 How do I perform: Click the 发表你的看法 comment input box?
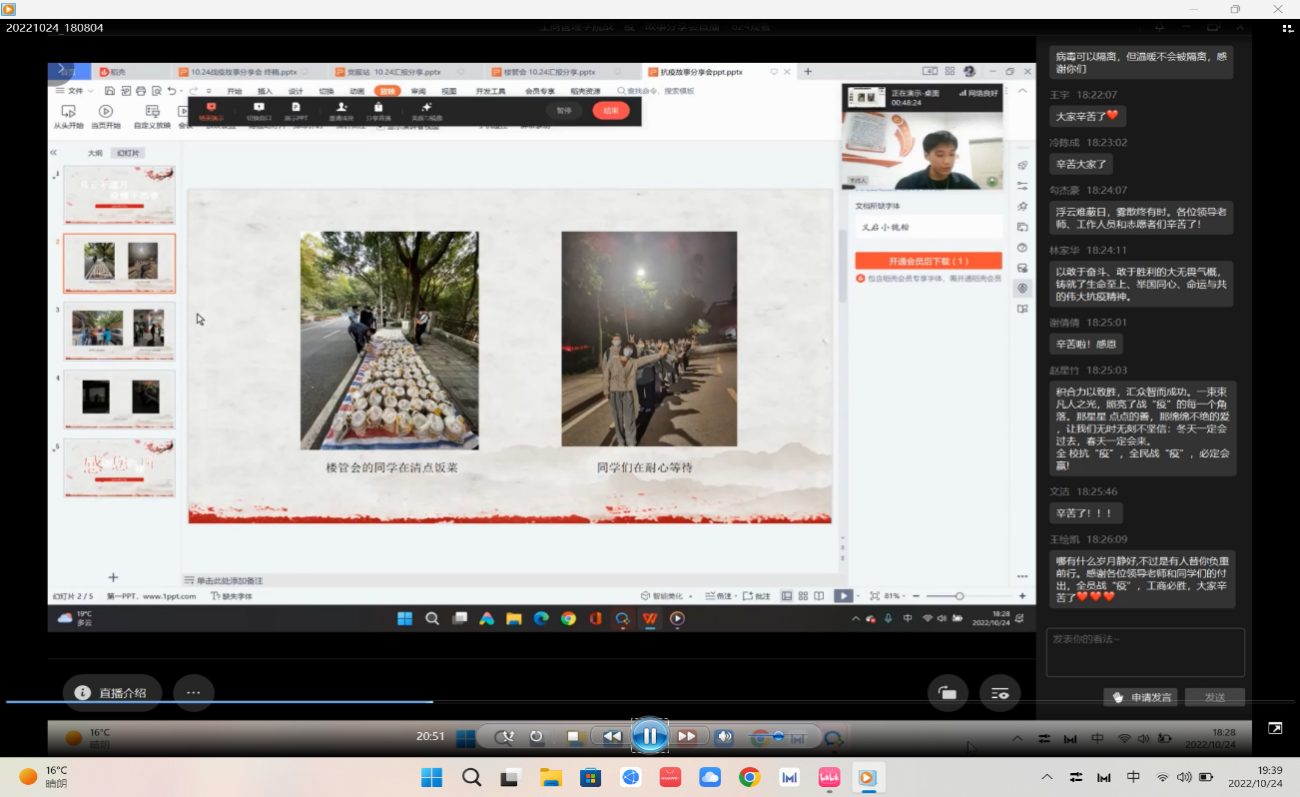[x=1145, y=652]
